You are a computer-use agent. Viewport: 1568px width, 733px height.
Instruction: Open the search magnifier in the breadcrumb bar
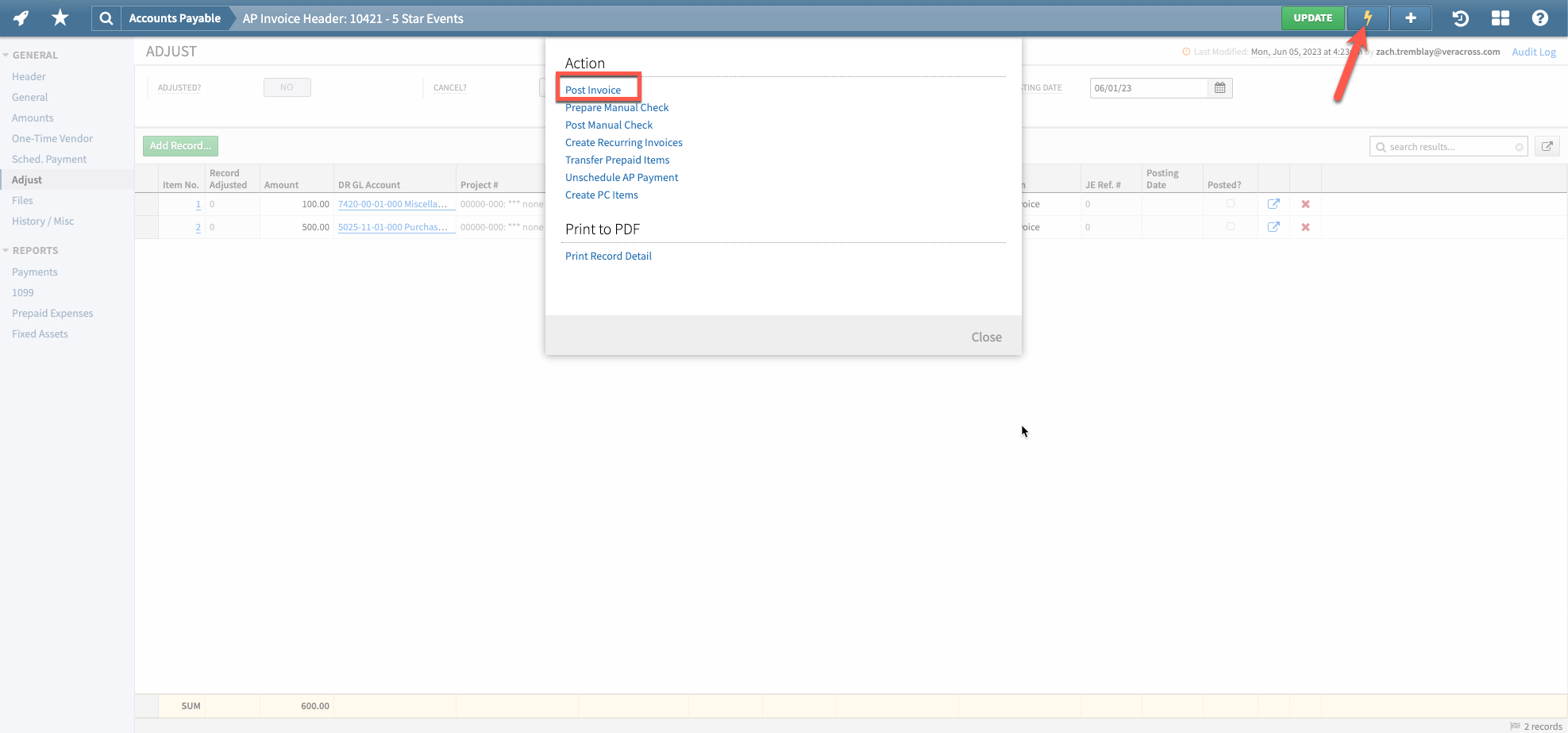(106, 17)
